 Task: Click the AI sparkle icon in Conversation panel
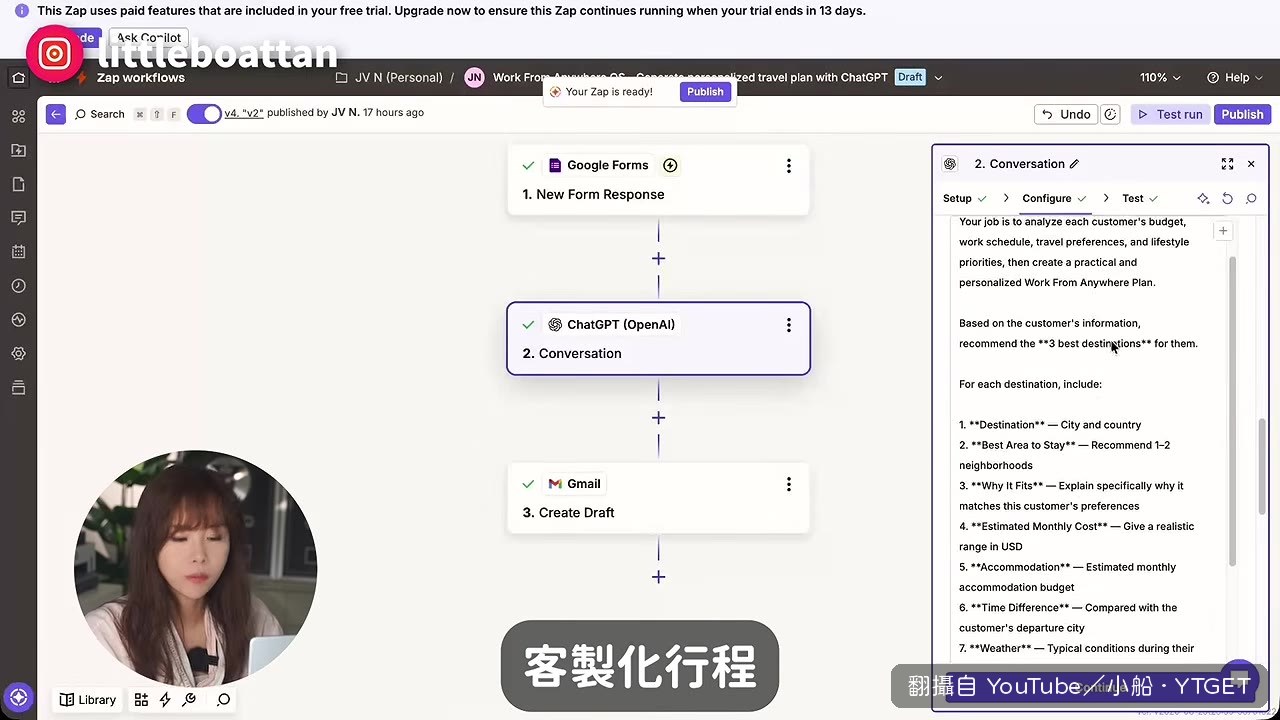coord(1203,198)
